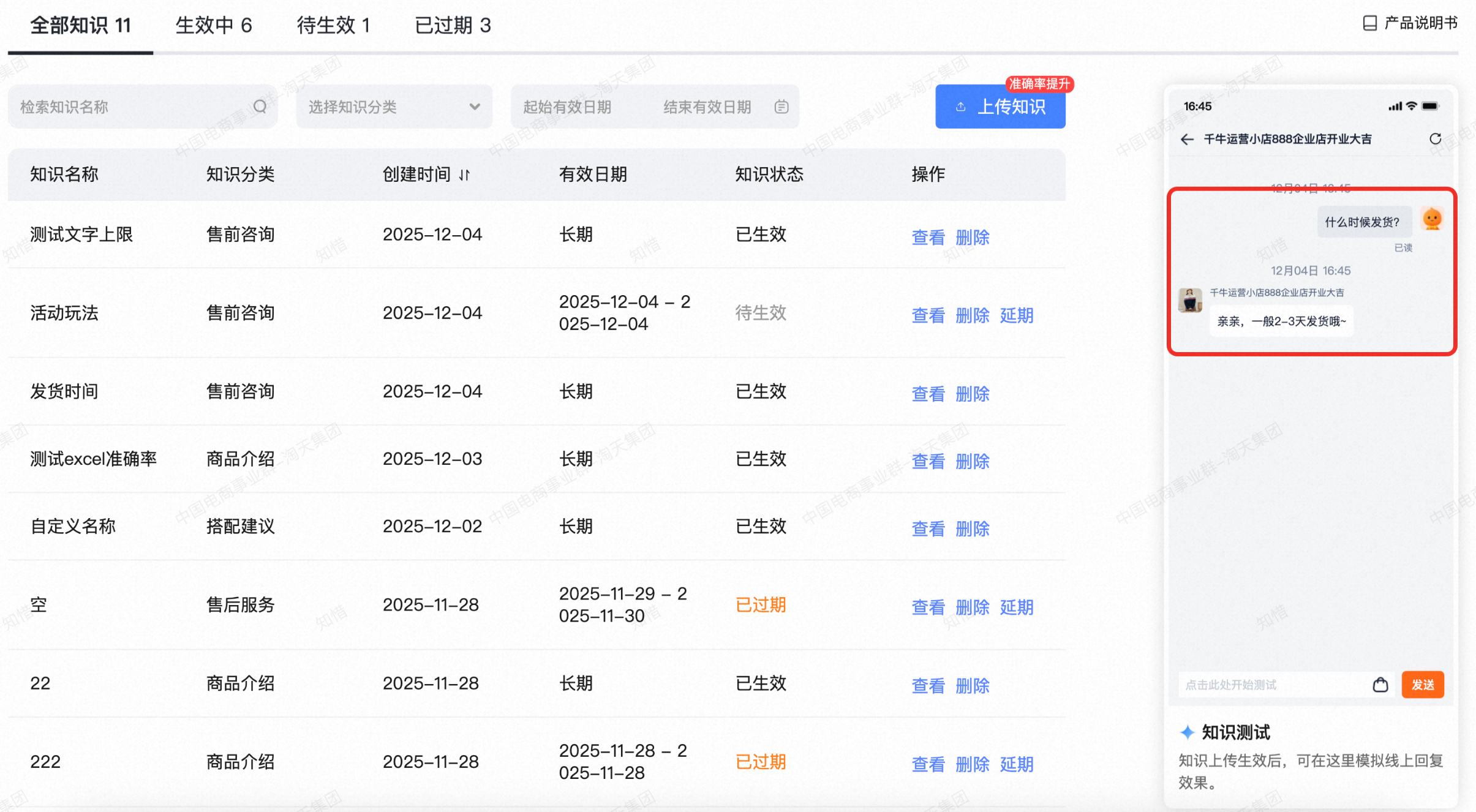Click the 待生效 status in 活动玩法 row
Viewport: 1476px width, 812px height.
click(761, 313)
